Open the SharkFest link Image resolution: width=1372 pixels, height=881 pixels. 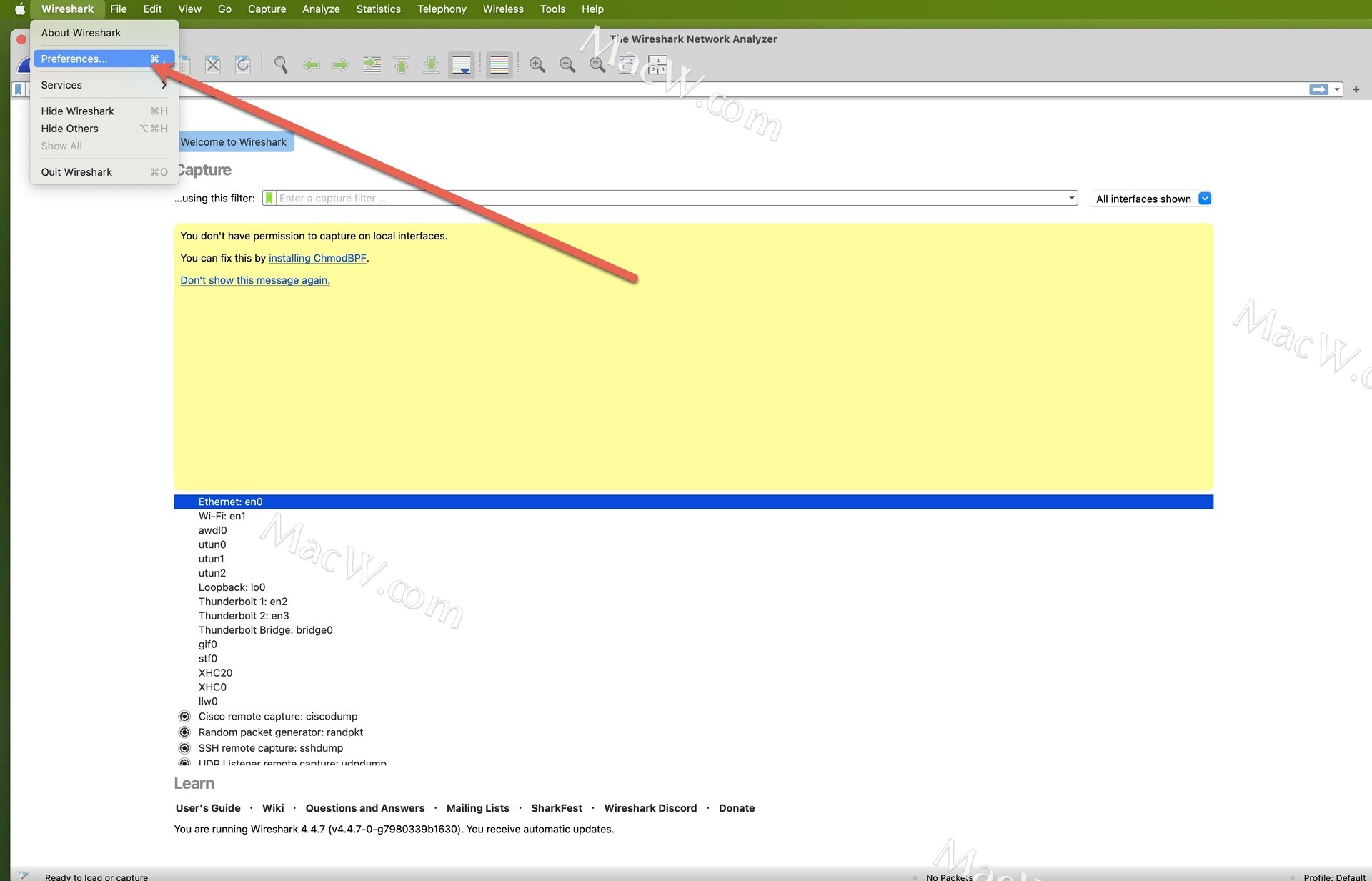coord(557,808)
